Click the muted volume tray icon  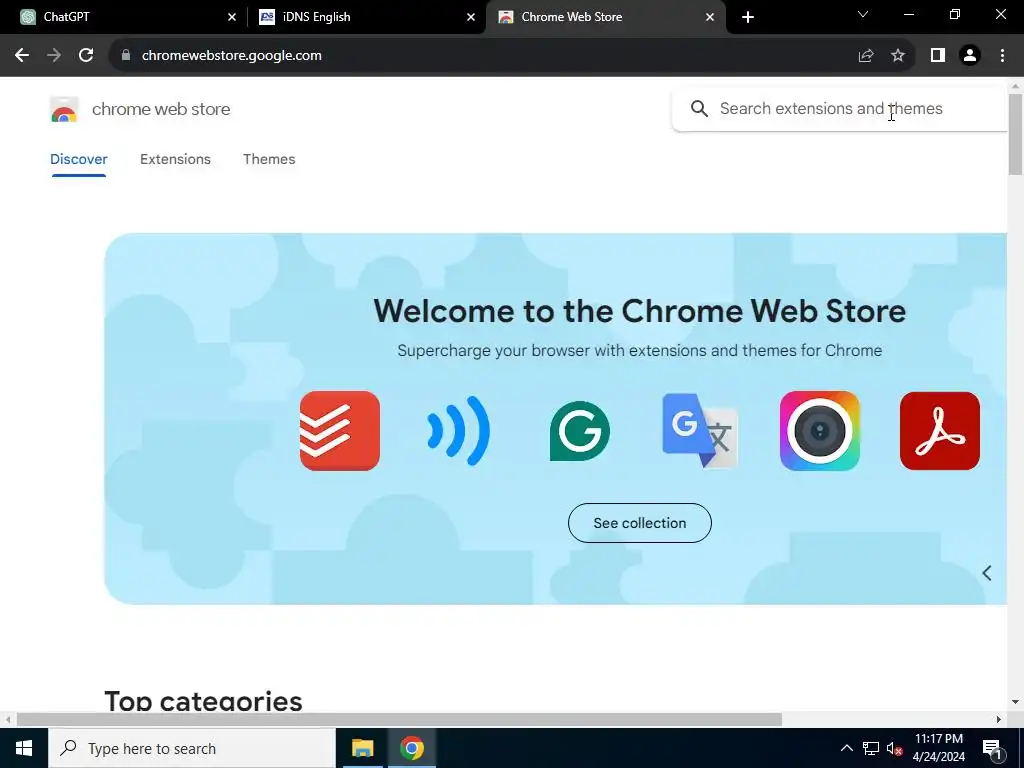point(894,748)
